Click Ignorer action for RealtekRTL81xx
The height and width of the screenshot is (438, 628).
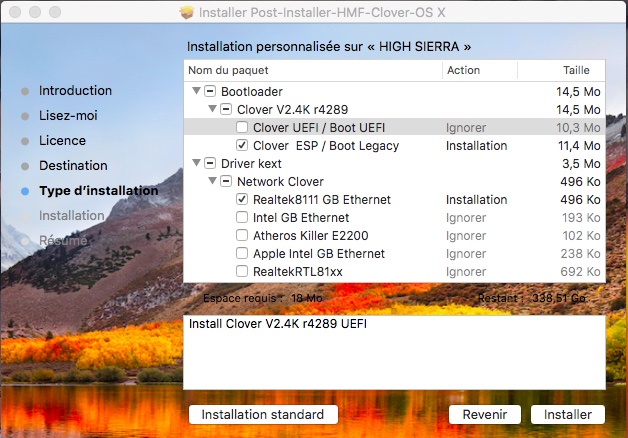(x=466, y=272)
